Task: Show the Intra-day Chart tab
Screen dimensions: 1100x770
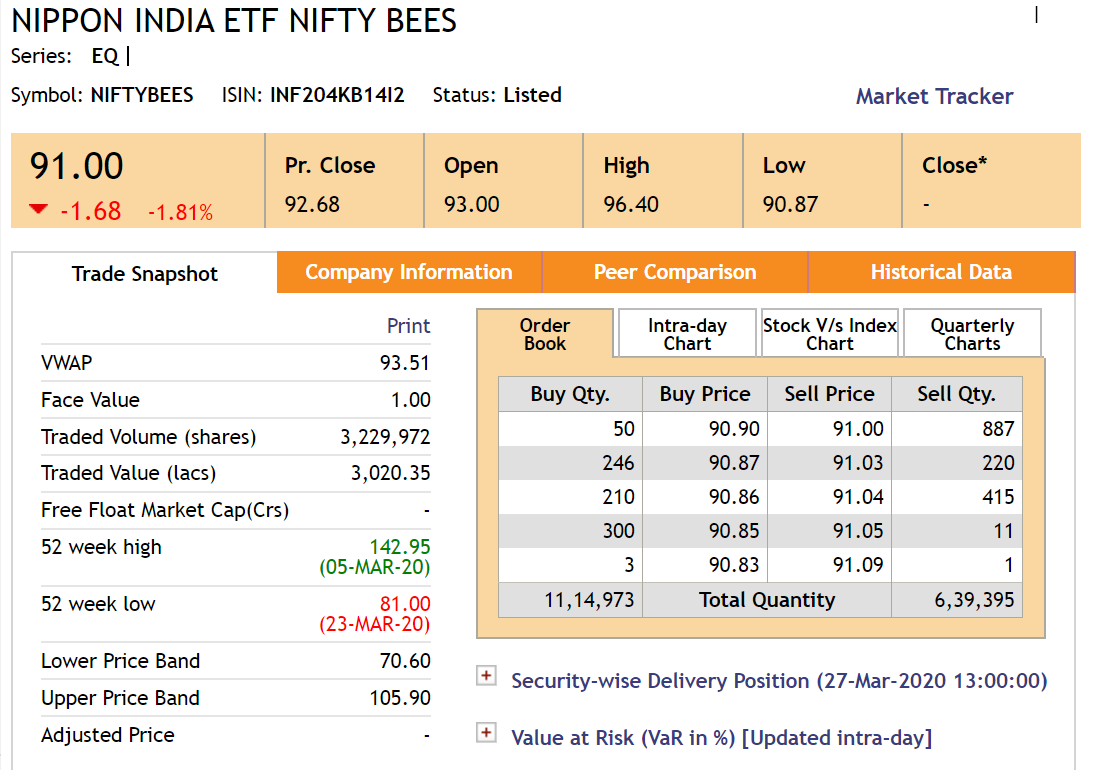Action: click(x=687, y=334)
